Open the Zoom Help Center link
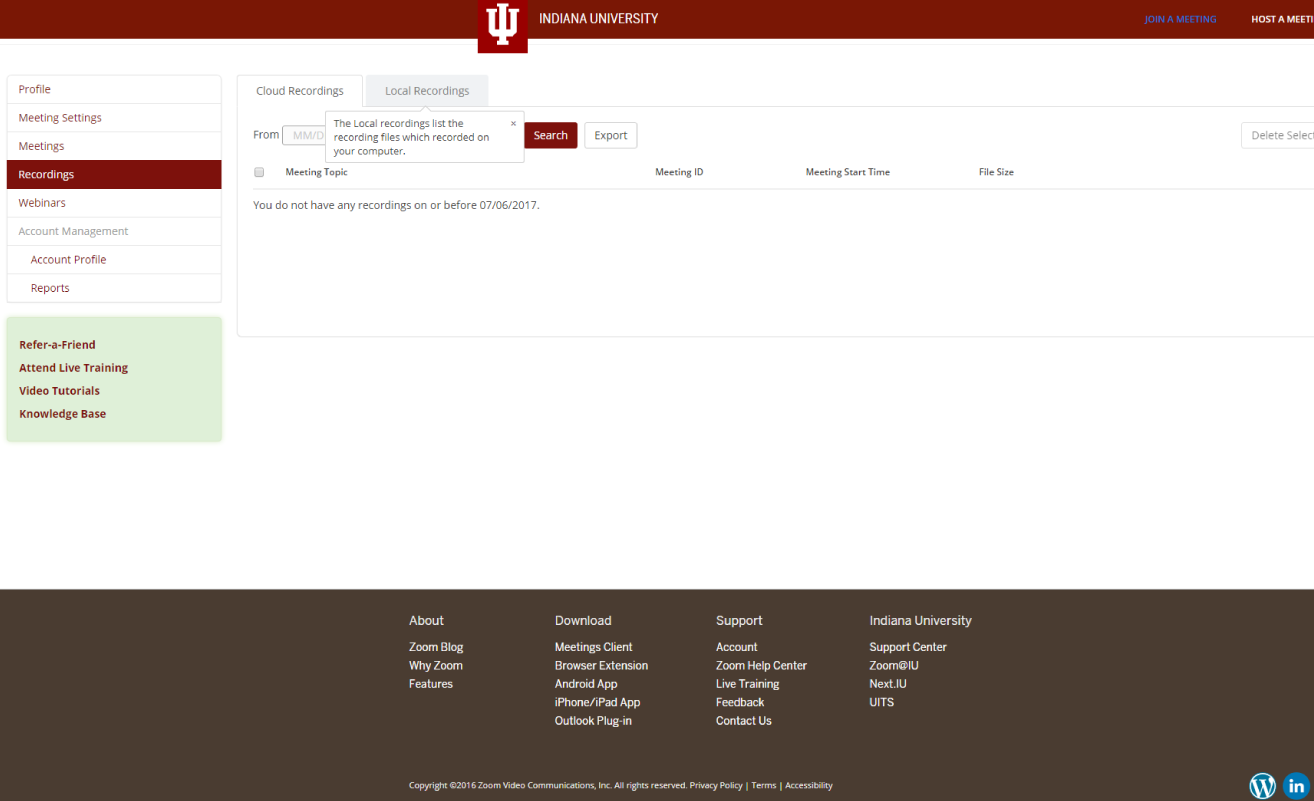Viewport: 1314px width, 801px height. point(761,666)
